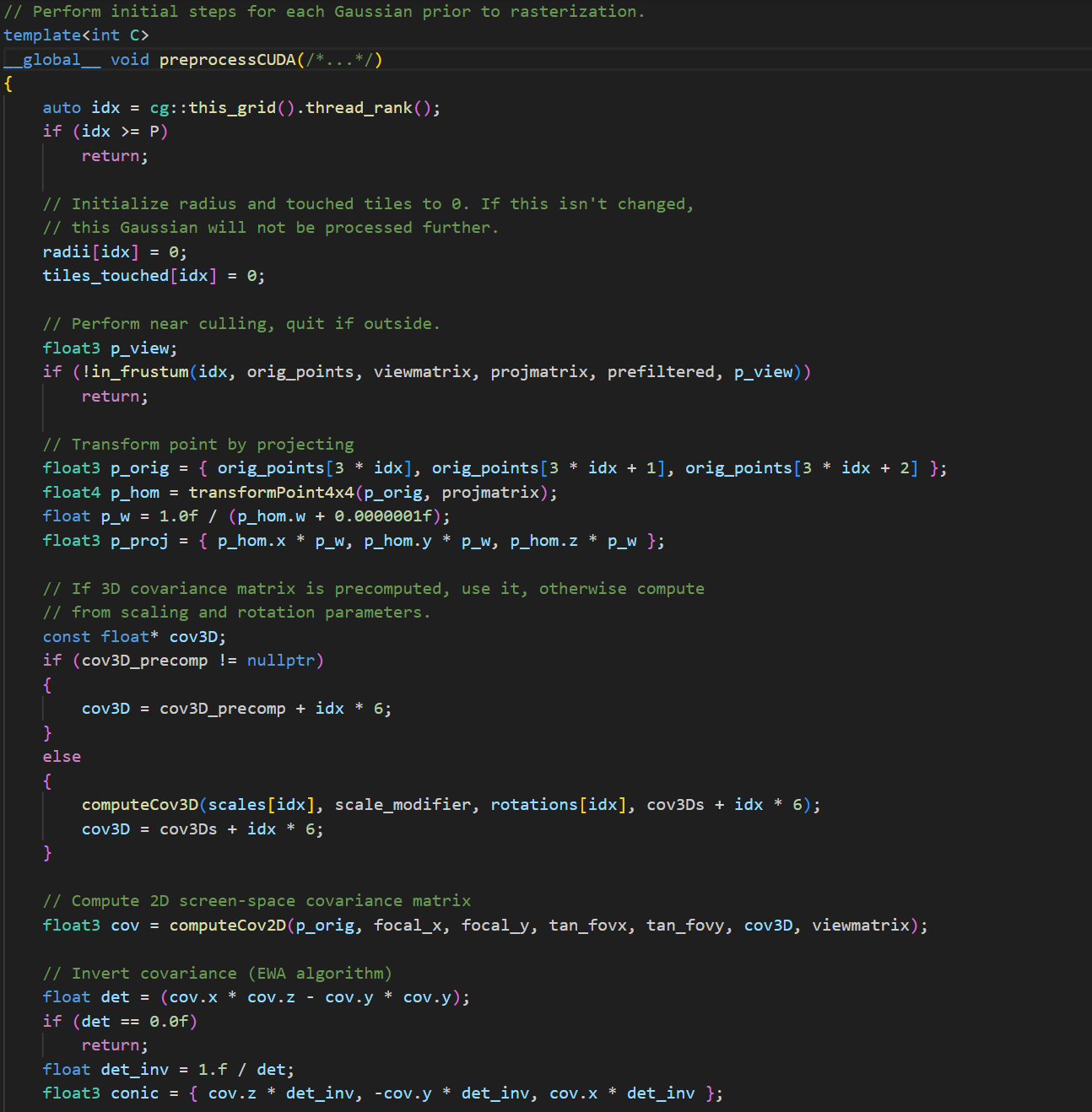The width and height of the screenshot is (1092, 1112).
Task: Click the "template<int C>" line
Action: pos(76,35)
